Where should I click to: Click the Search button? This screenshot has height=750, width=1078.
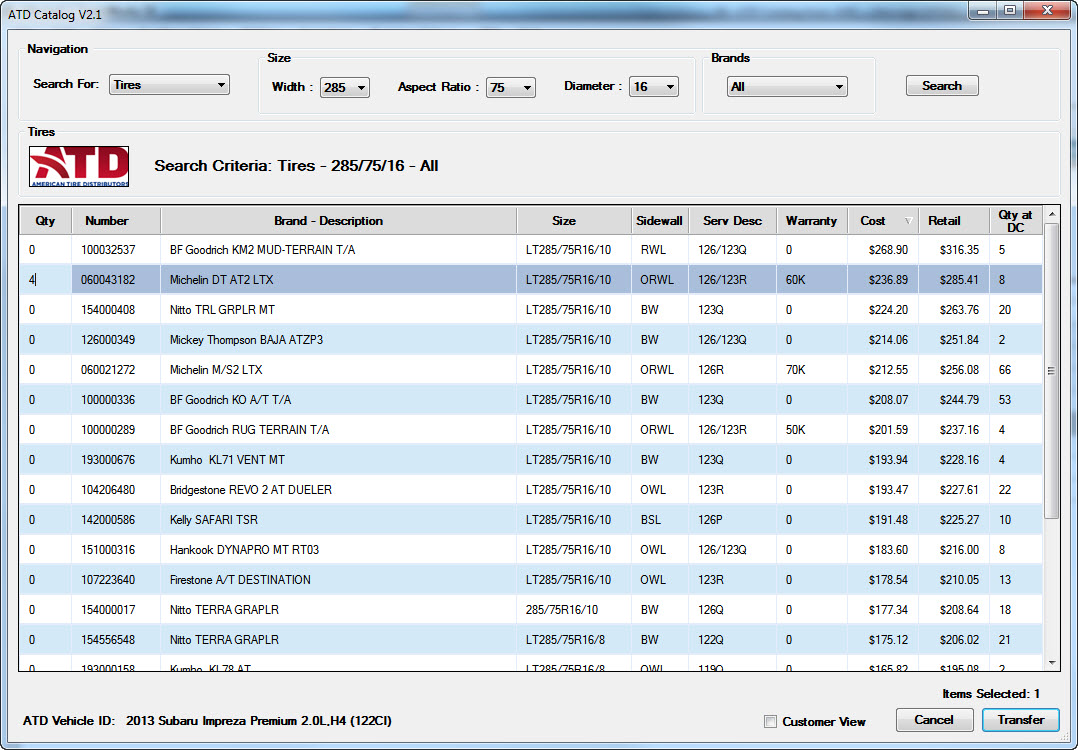[x=942, y=86]
